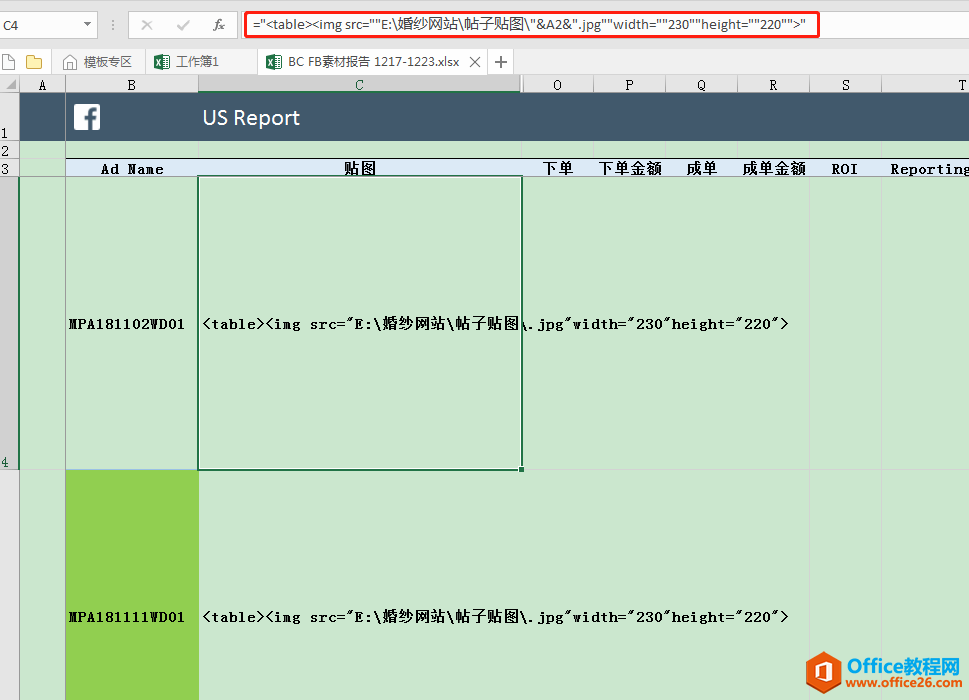Select column C header
969x700 pixels.
coord(359,85)
